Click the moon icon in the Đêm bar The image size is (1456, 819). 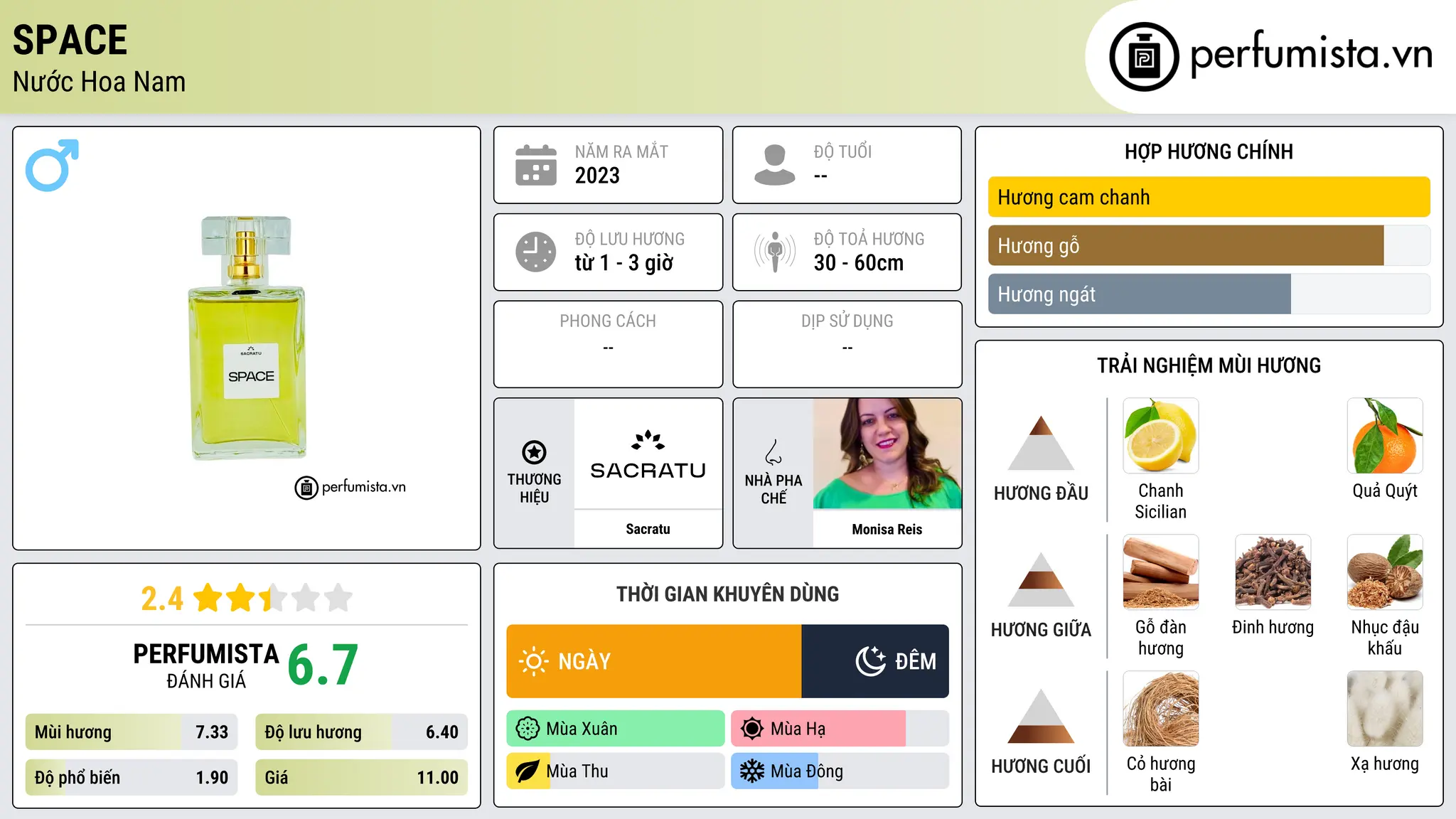point(871,661)
